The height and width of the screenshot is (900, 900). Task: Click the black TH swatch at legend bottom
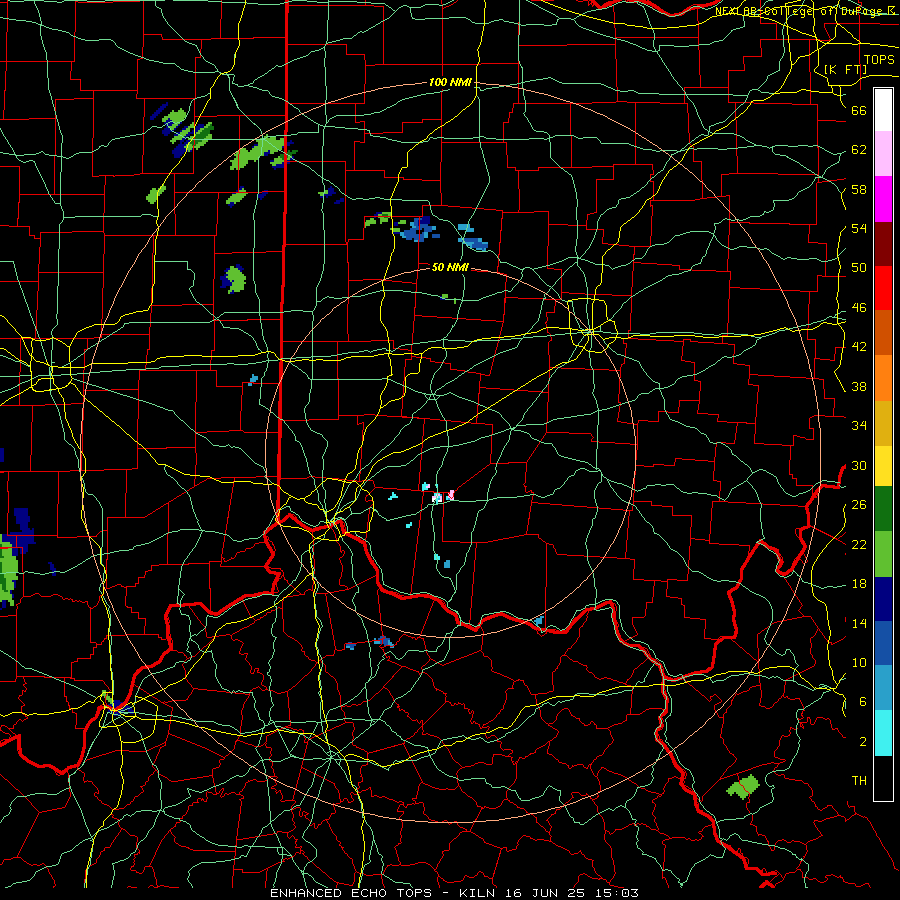pyautogui.click(x=883, y=778)
